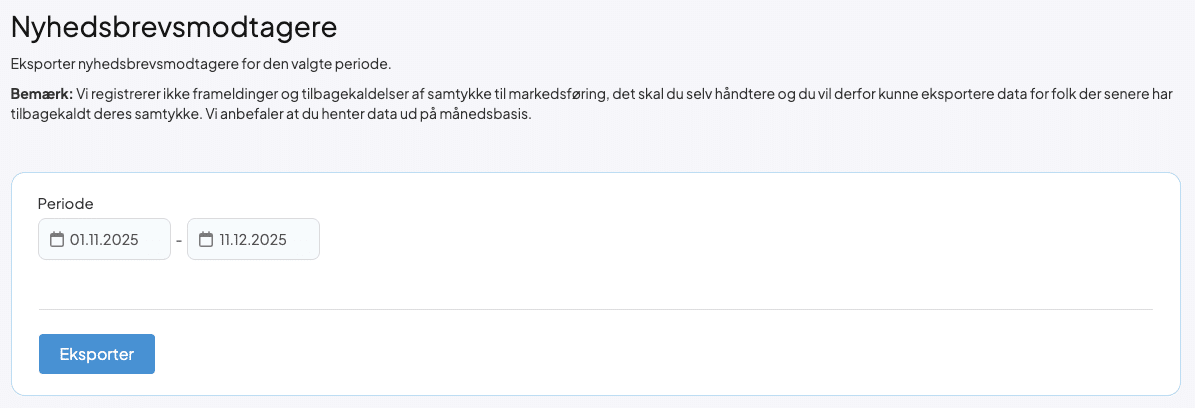Click the Periode field label
1195x408 pixels.
pos(66,203)
